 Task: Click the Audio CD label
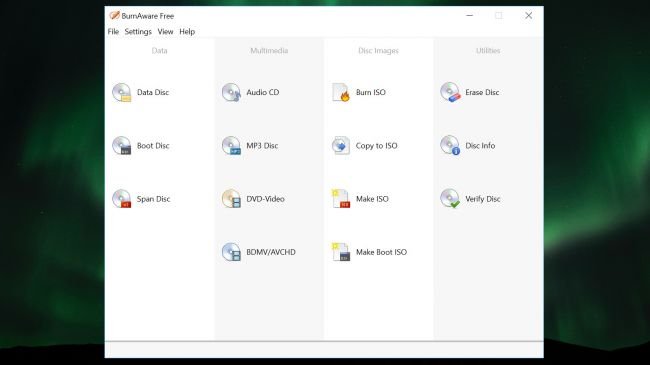263,92
